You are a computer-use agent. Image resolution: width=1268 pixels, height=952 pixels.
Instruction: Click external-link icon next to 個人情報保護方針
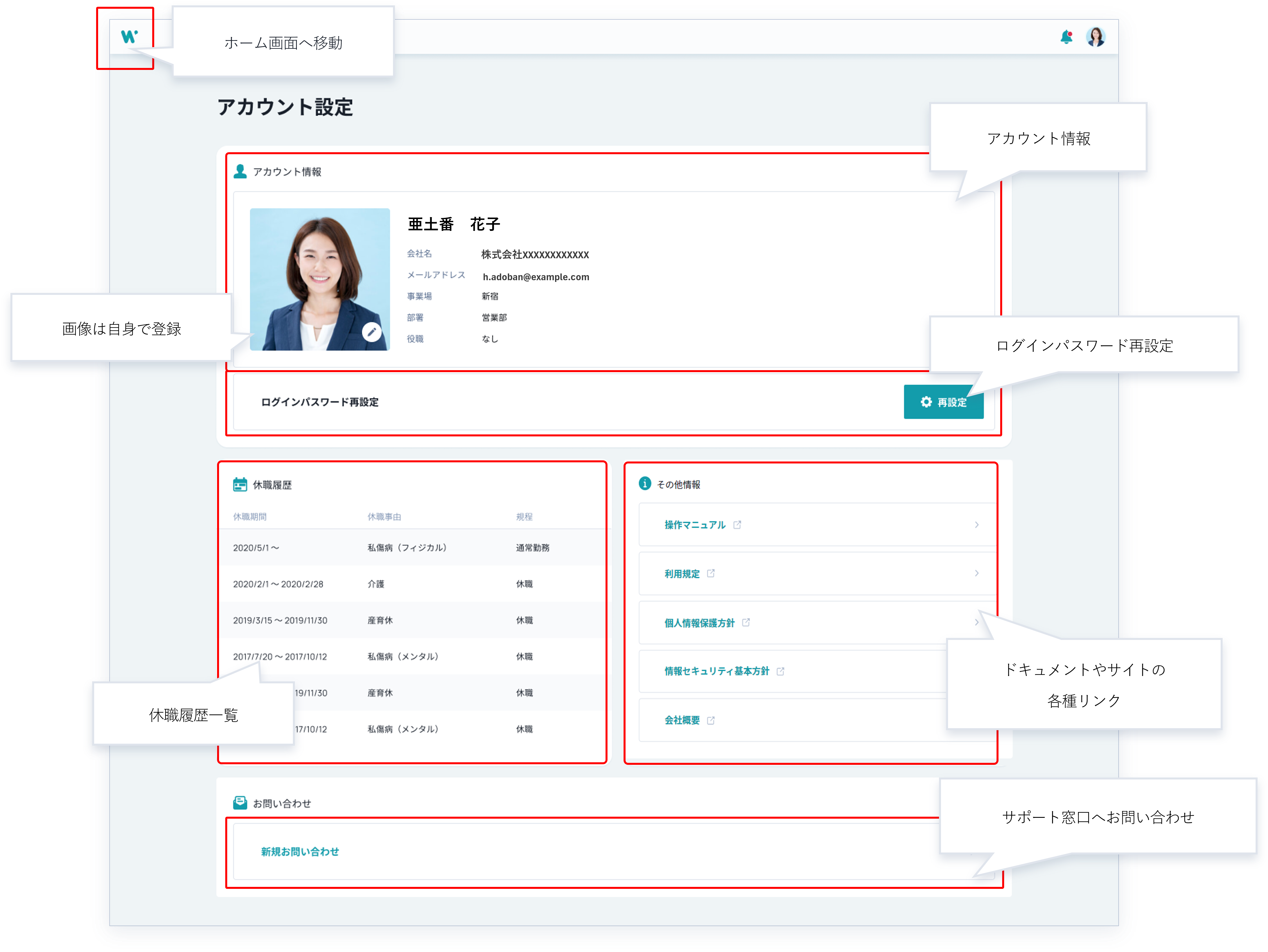click(x=746, y=622)
